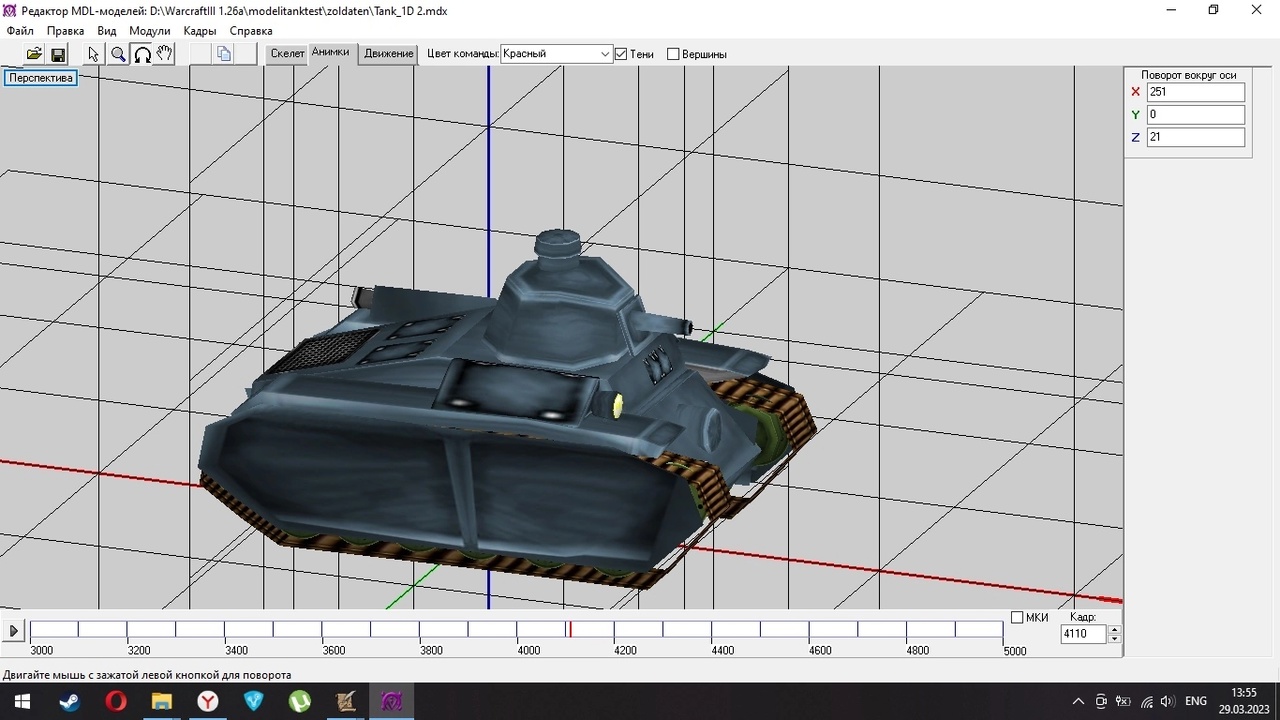Open the Warcraft editor taskbar icon
1280x720 pixels.
[346, 701]
